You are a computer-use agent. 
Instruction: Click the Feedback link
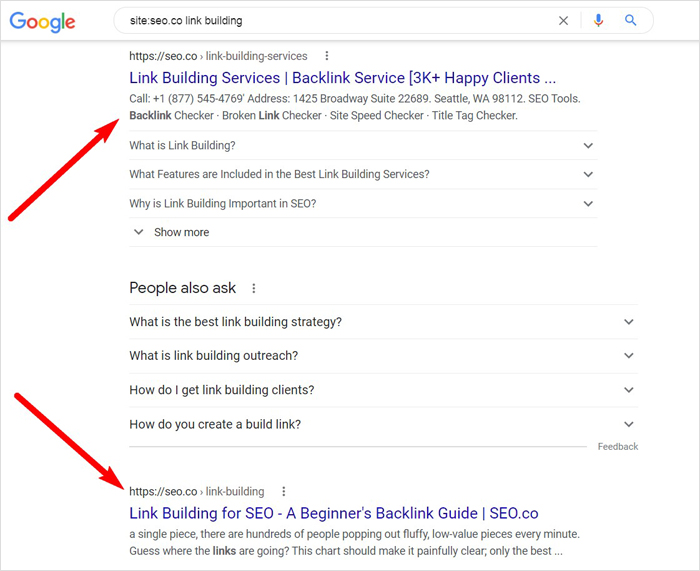pos(617,446)
